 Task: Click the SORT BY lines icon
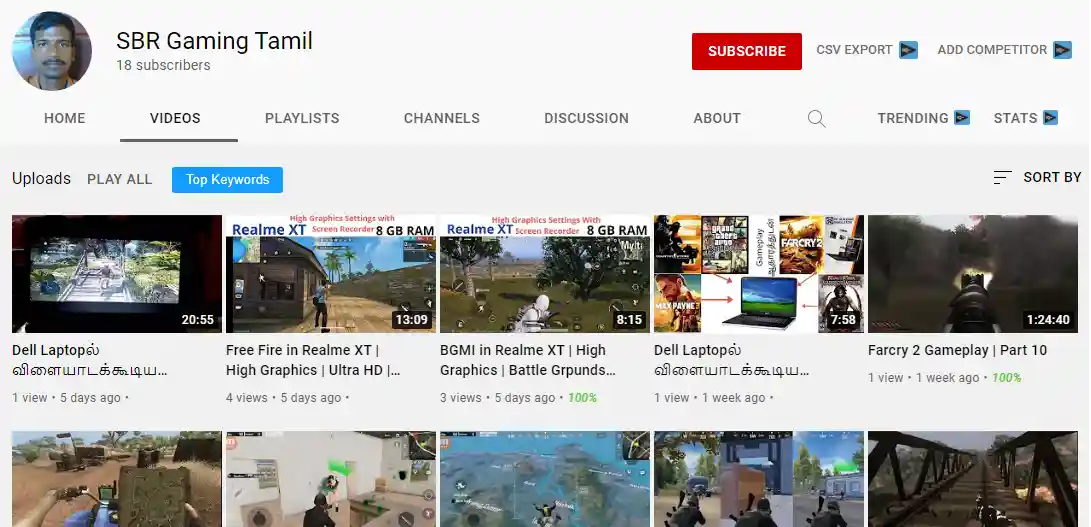coord(1002,178)
